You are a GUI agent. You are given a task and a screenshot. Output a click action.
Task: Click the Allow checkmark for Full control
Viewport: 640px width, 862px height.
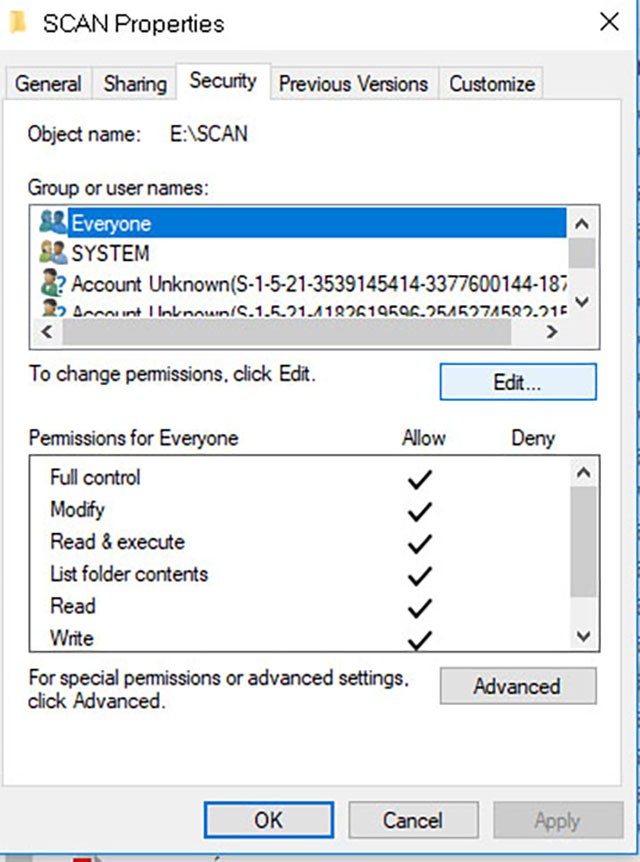click(420, 479)
